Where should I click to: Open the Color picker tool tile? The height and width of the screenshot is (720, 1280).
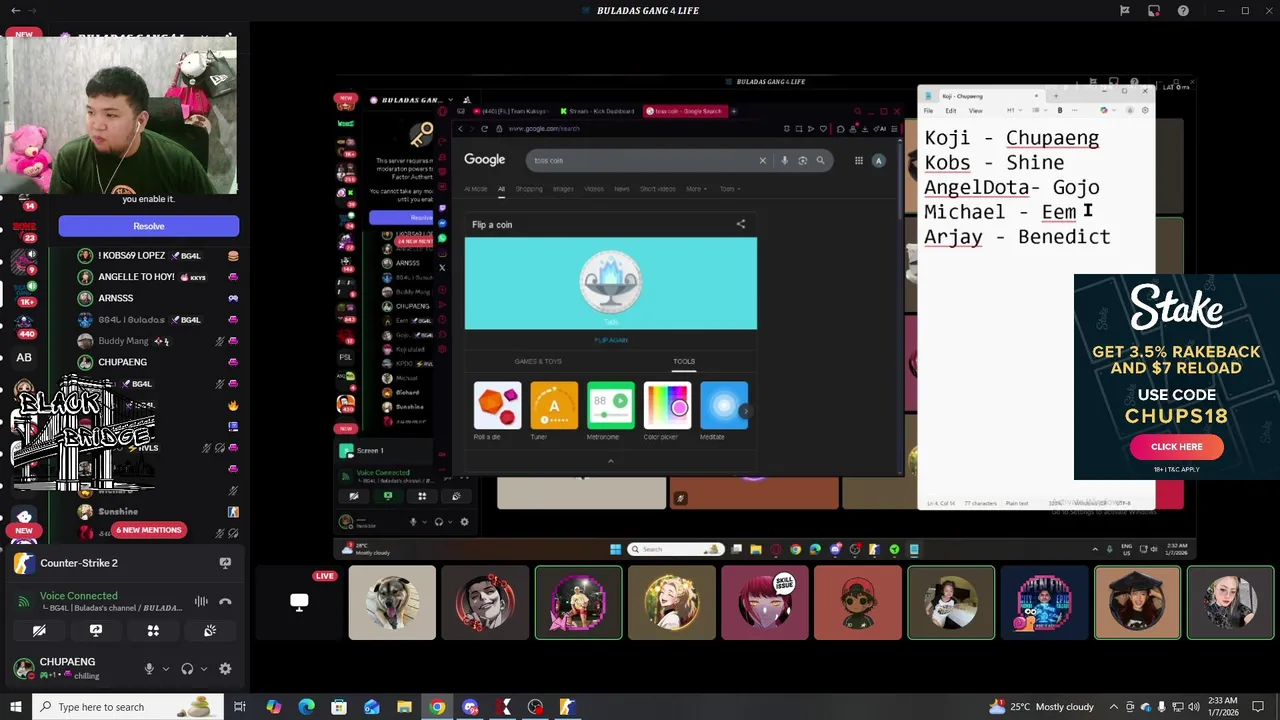click(667, 411)
